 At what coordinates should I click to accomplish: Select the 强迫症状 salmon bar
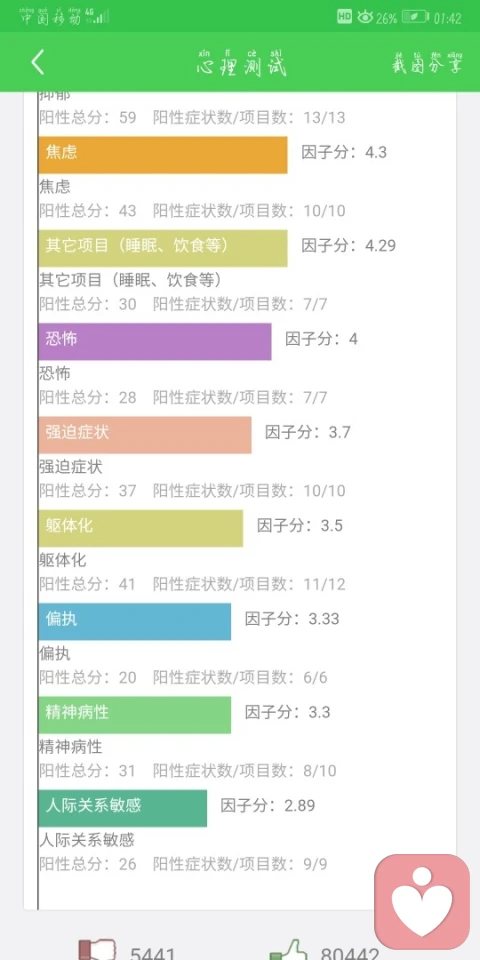pos(145,435)
